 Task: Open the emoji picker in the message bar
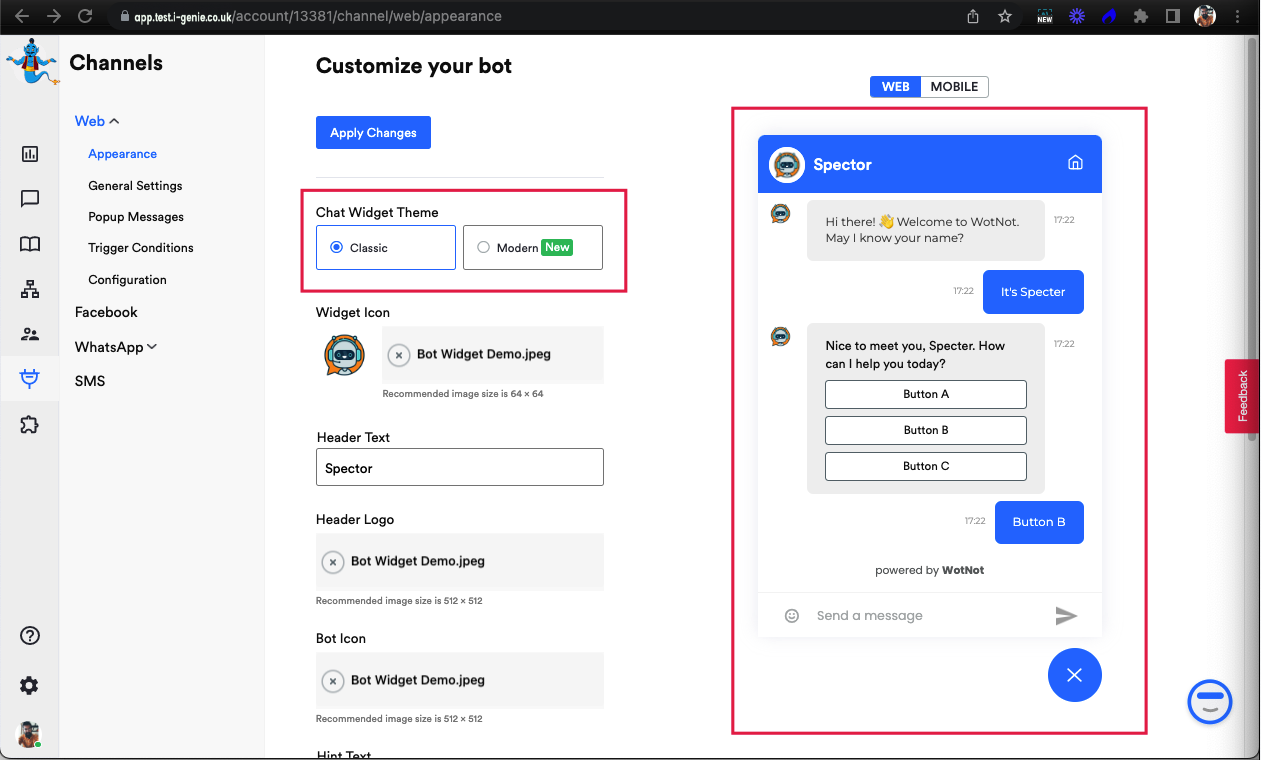[791, 615]
